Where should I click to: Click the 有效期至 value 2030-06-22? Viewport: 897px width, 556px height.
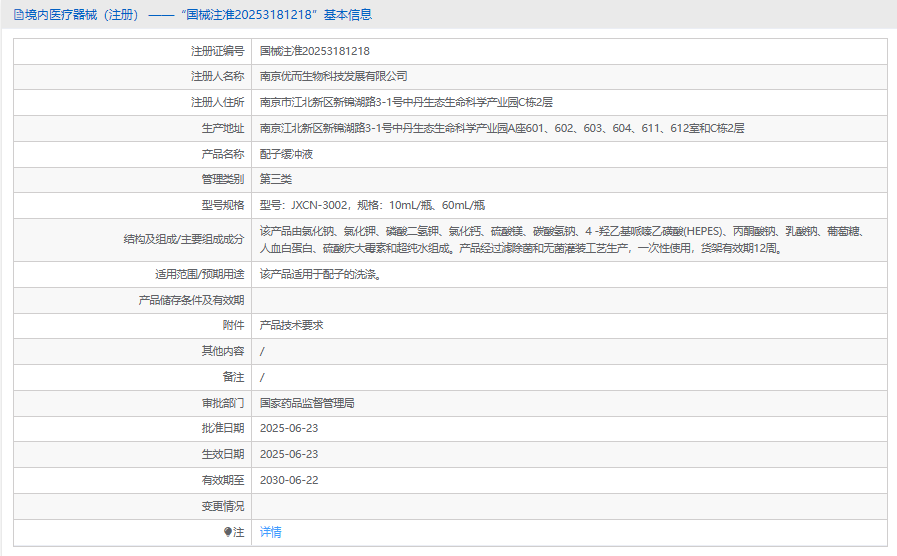[288, 480]
